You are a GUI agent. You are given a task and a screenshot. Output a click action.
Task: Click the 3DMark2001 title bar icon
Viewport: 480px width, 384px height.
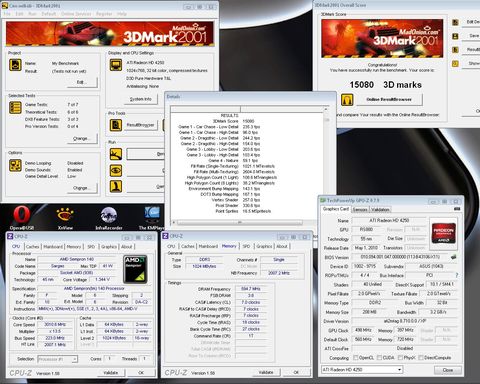pos(5,6)
